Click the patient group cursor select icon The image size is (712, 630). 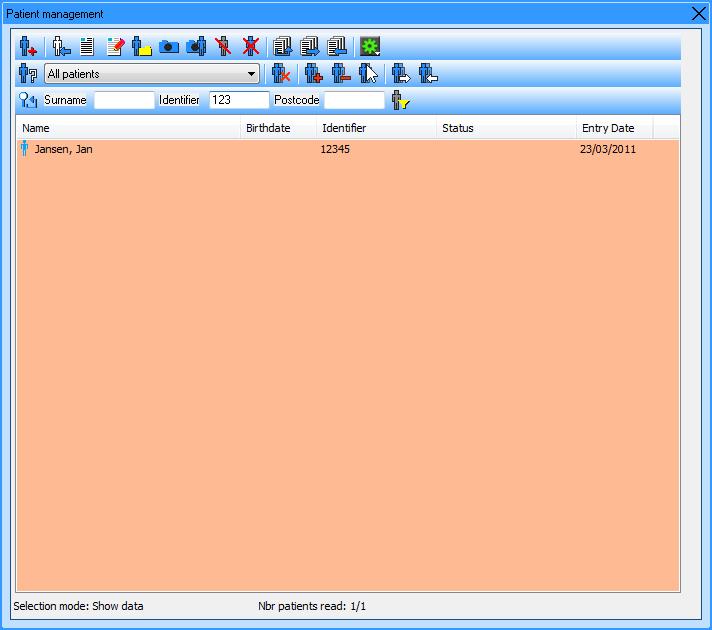pos(368,74)
